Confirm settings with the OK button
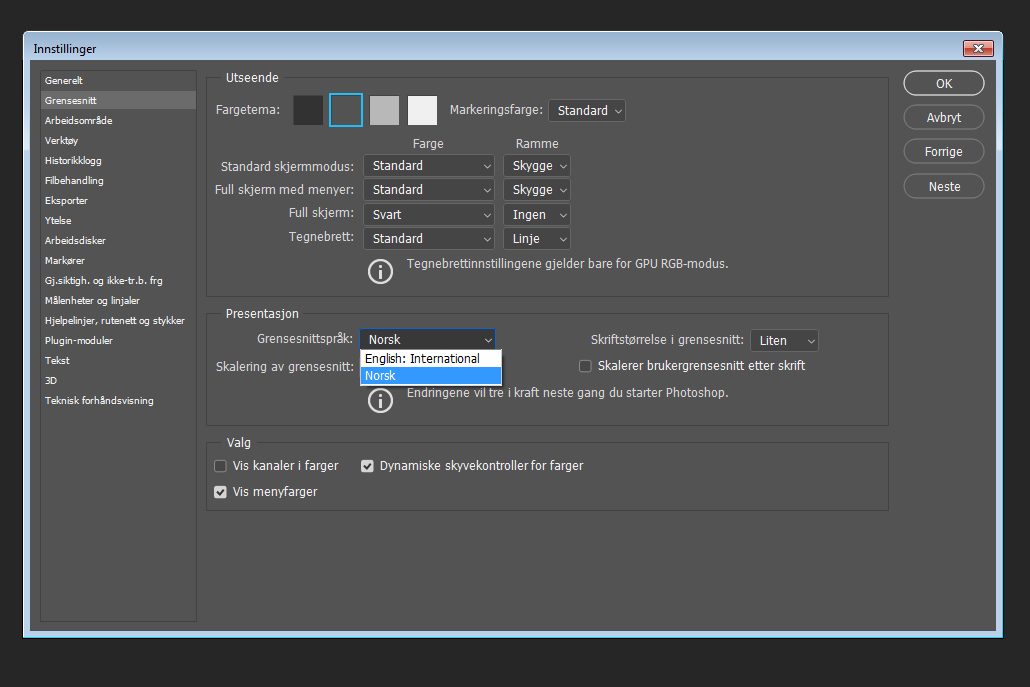This screenshot has width=1030, height=687. (x=944, y=83)
